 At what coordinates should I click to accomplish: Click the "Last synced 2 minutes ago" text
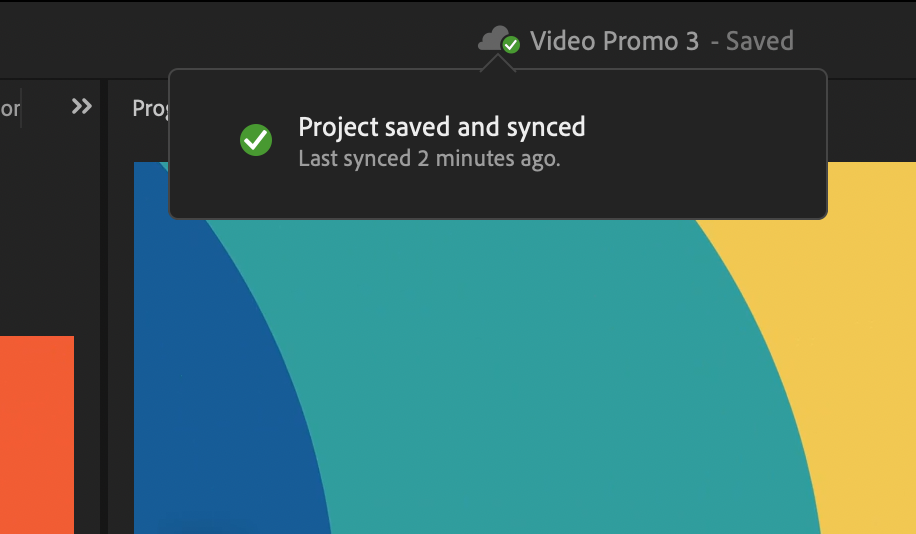coord(429,159)
